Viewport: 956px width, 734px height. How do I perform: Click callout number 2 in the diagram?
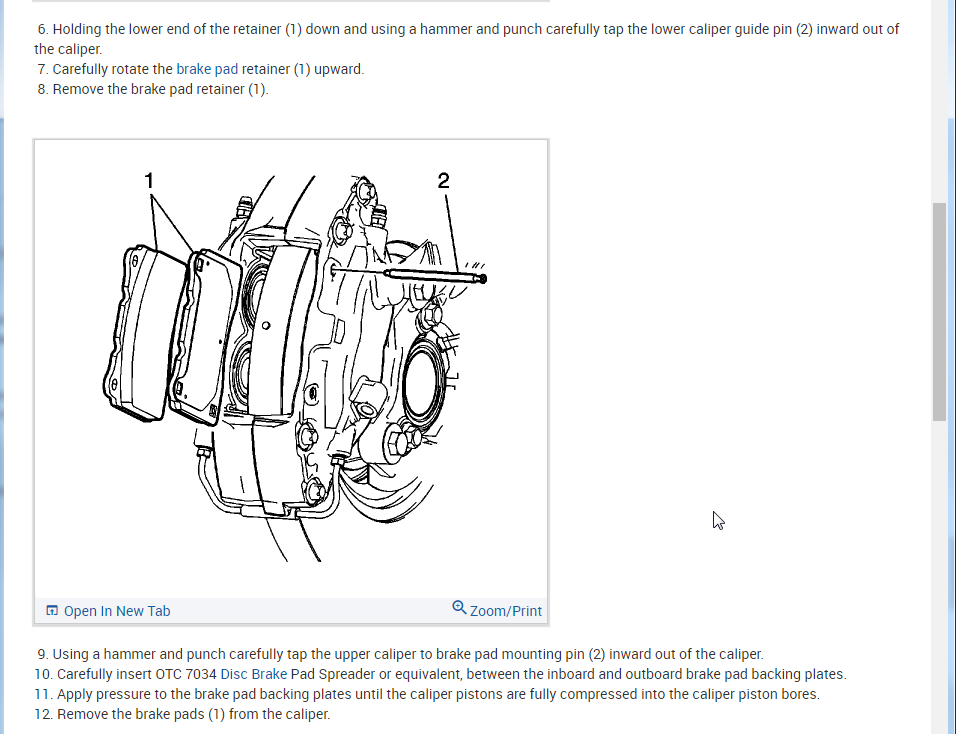[x=444, y=180]
